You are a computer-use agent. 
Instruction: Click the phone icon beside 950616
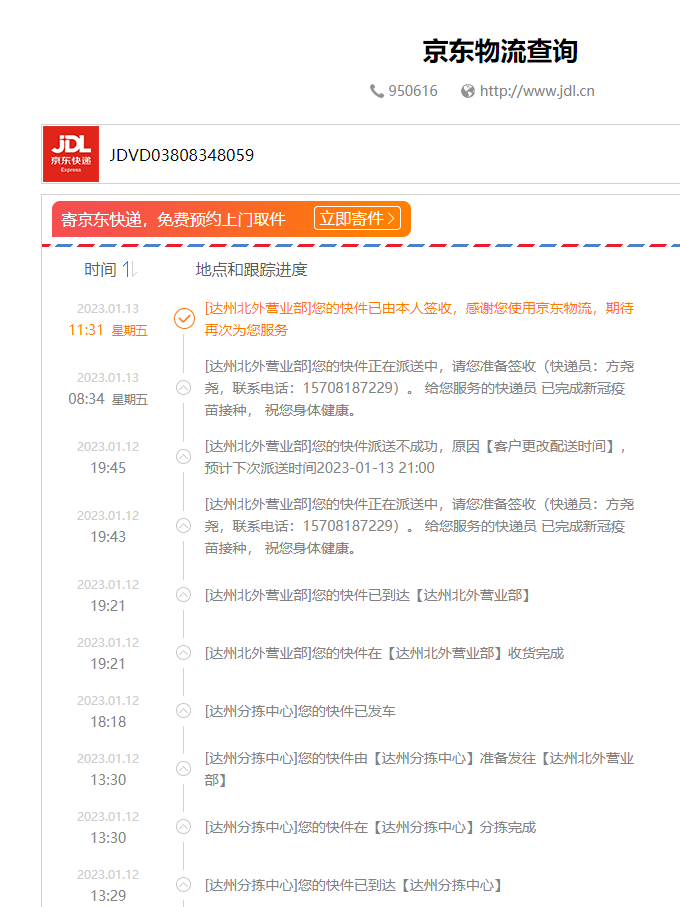click(x=376, y=91)
